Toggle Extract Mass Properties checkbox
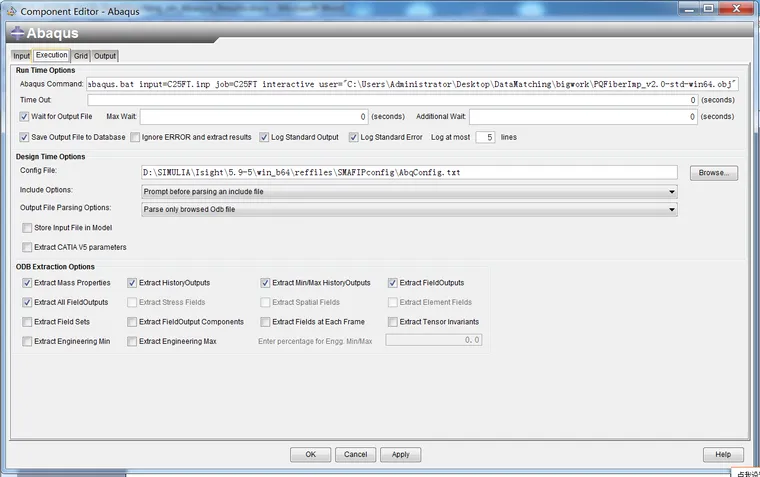 (x=27, y=283)
